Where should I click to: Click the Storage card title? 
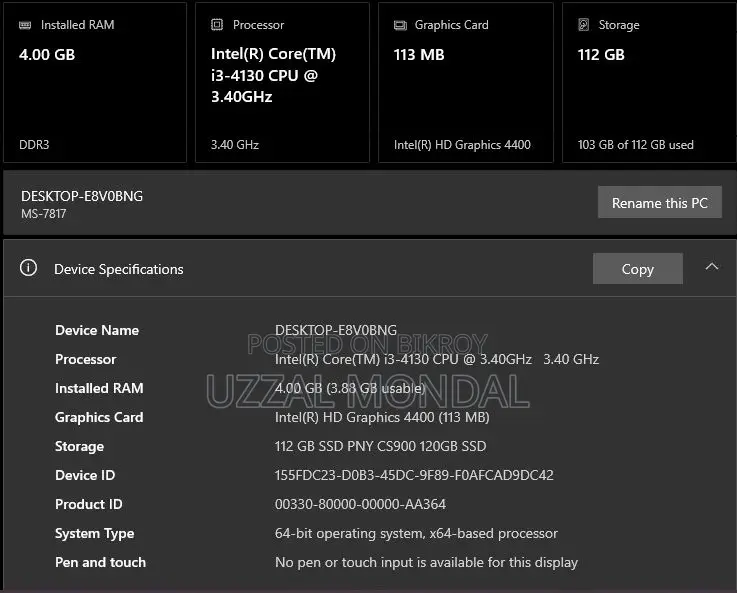pyautogui.click(x=619, y=25)
